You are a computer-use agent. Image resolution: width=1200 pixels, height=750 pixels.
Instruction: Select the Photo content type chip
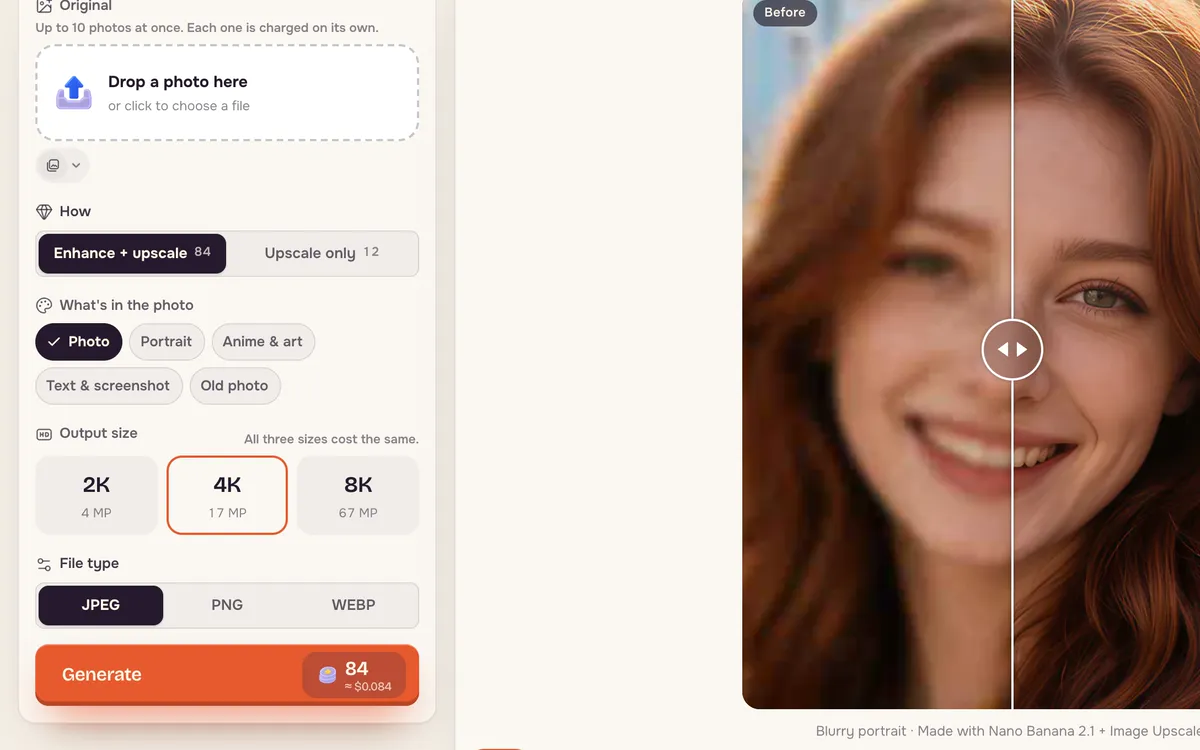click(x=79, y=342)
